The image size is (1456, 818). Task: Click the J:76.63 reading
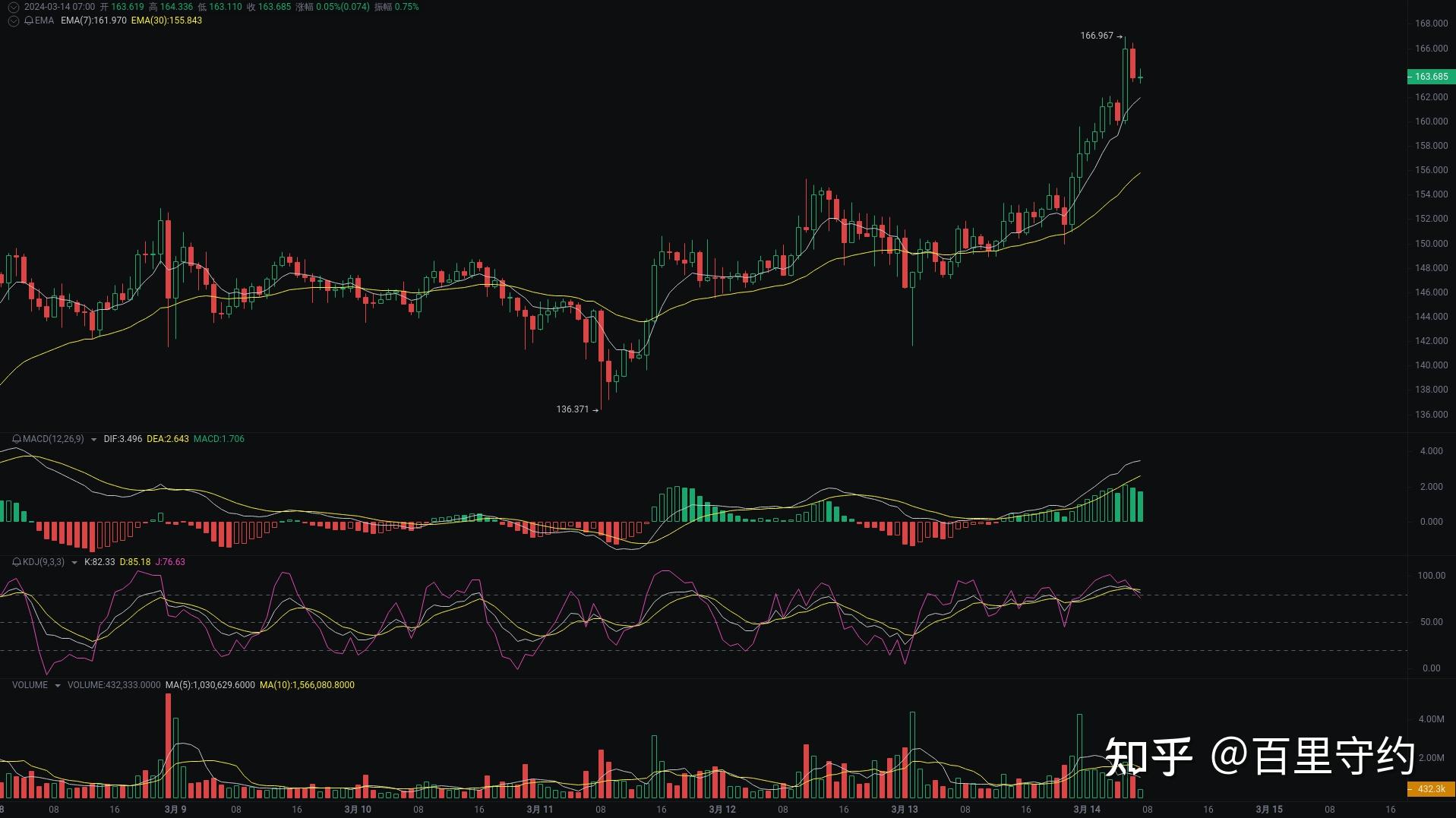coord(170,562)
